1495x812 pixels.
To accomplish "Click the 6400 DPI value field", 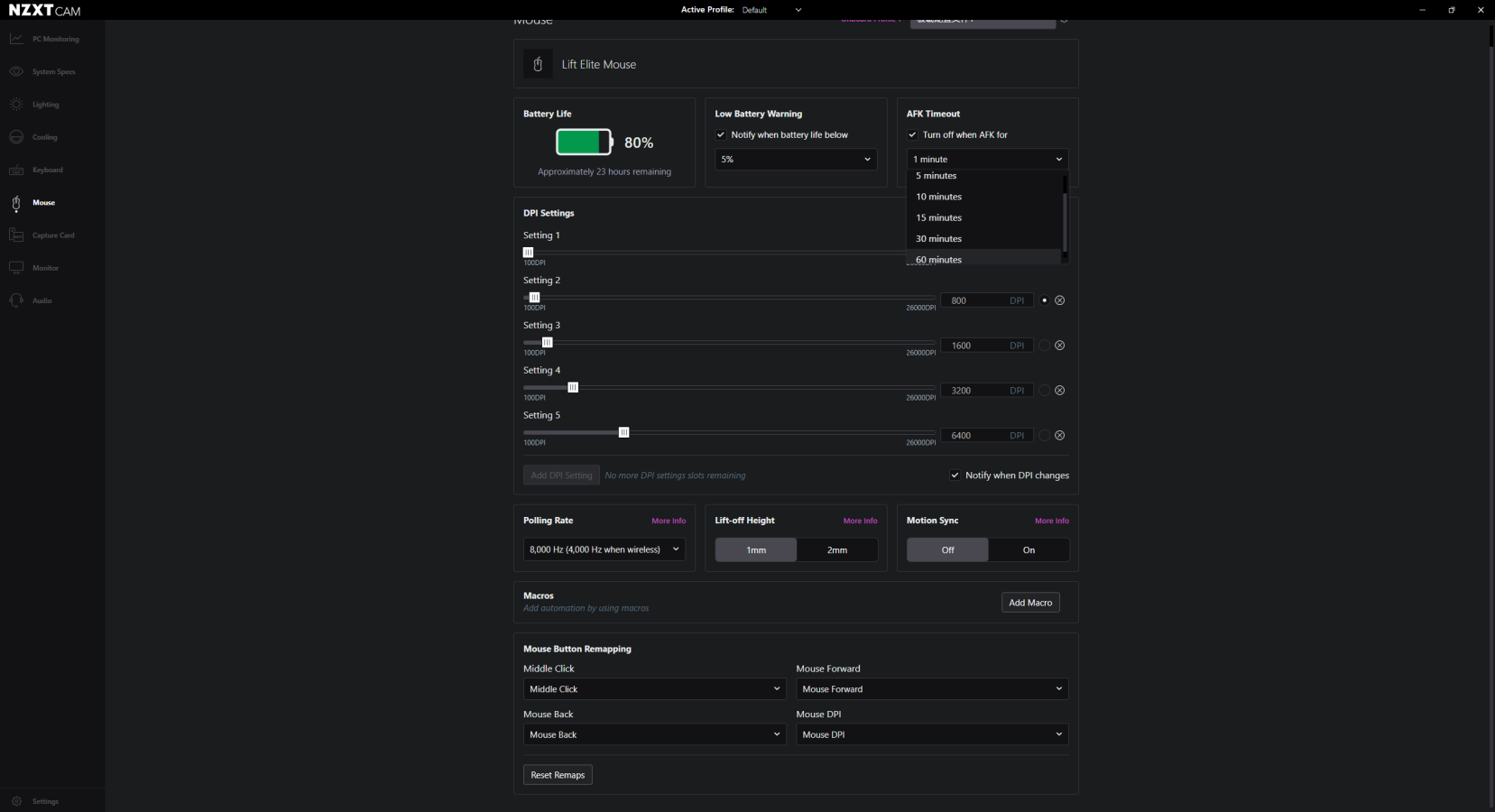I will [986, 436].
